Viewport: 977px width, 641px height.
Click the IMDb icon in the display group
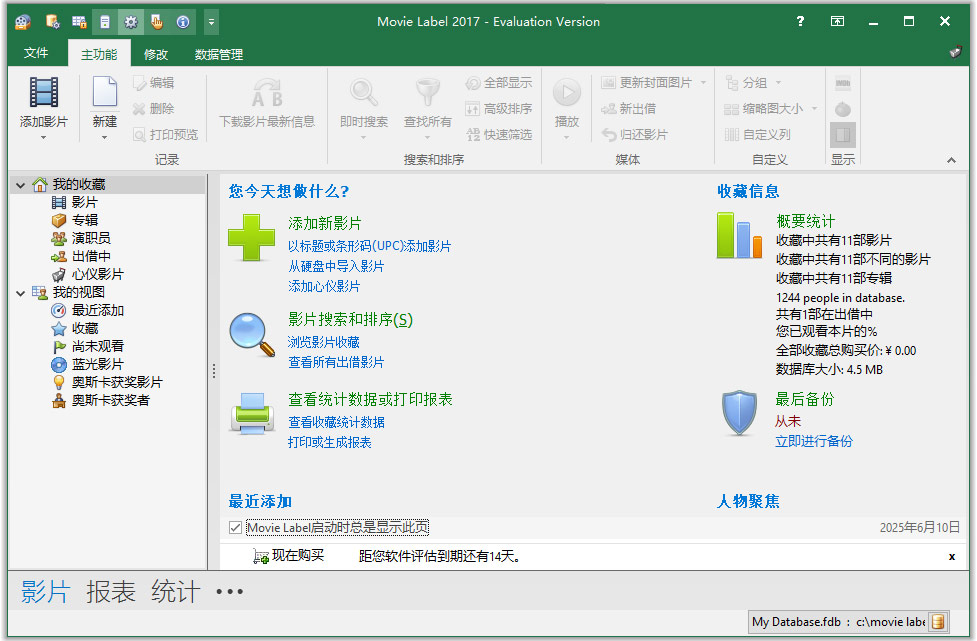click(x=842, y=83)
